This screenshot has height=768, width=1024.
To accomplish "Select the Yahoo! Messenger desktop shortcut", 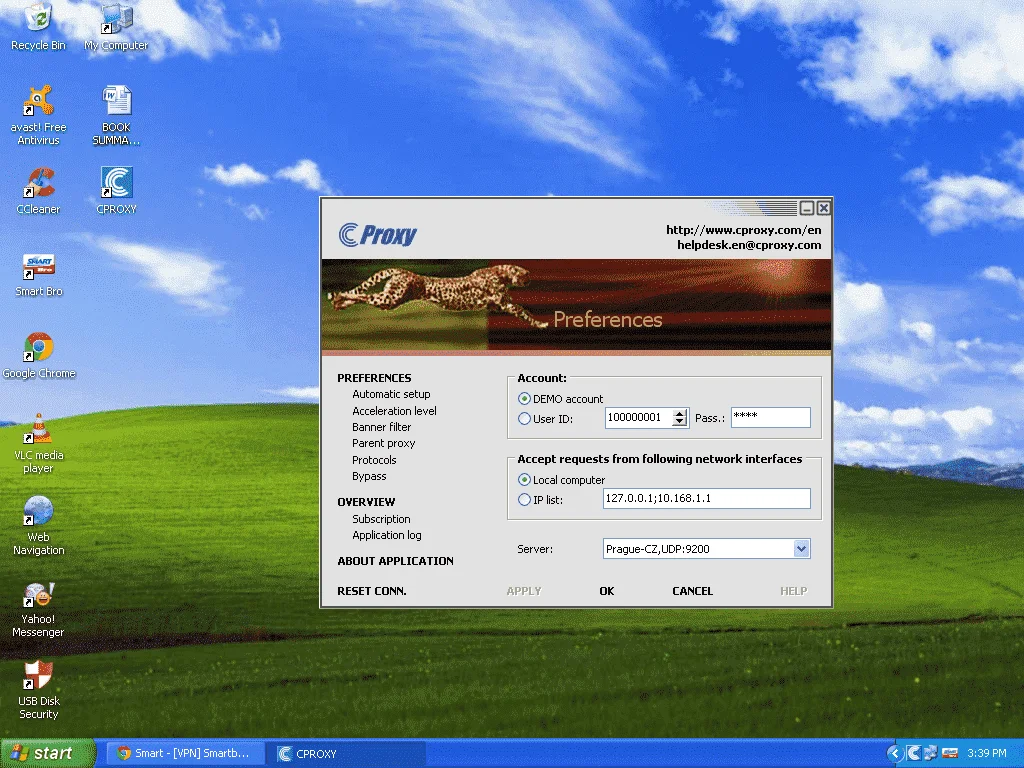I will tap(39, 609).
